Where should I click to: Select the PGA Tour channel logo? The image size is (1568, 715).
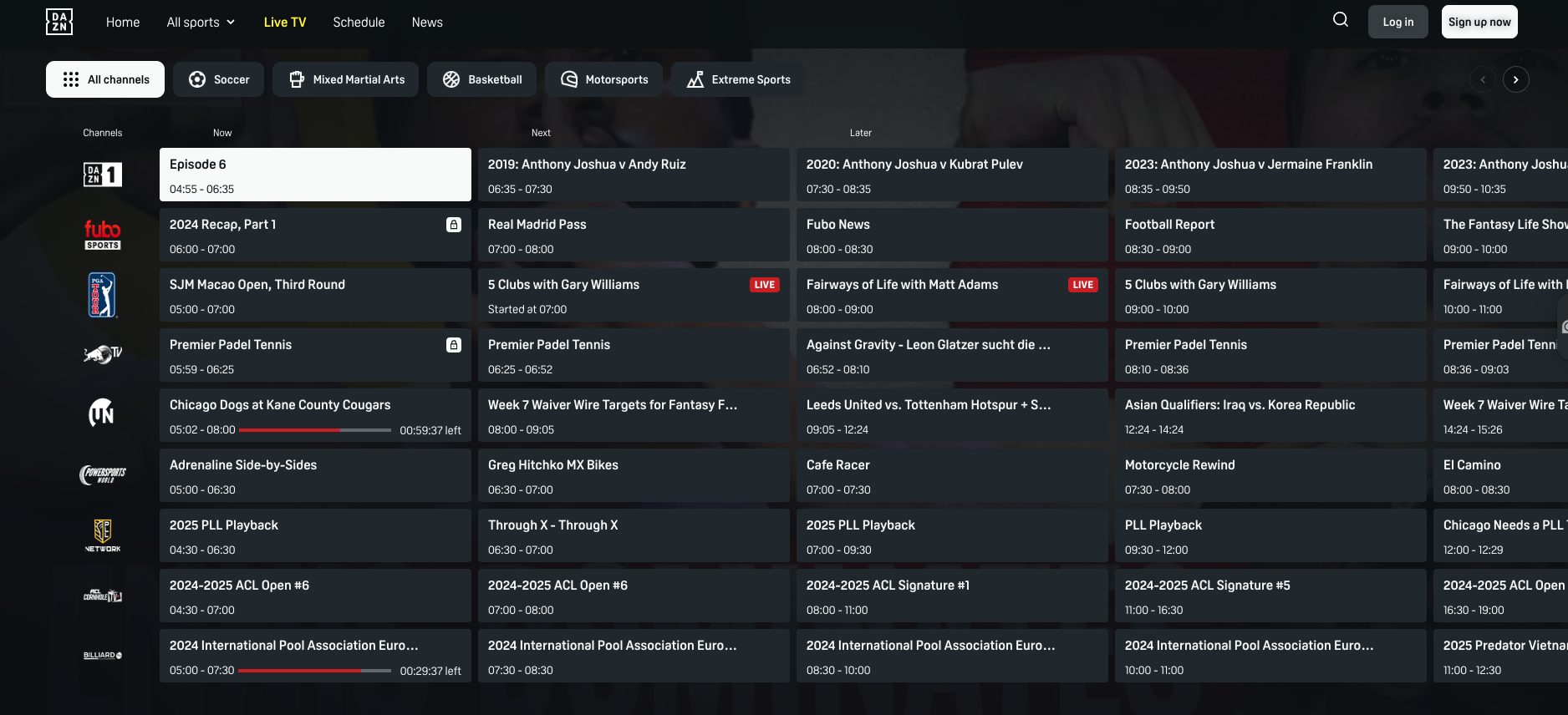[102, 295]
